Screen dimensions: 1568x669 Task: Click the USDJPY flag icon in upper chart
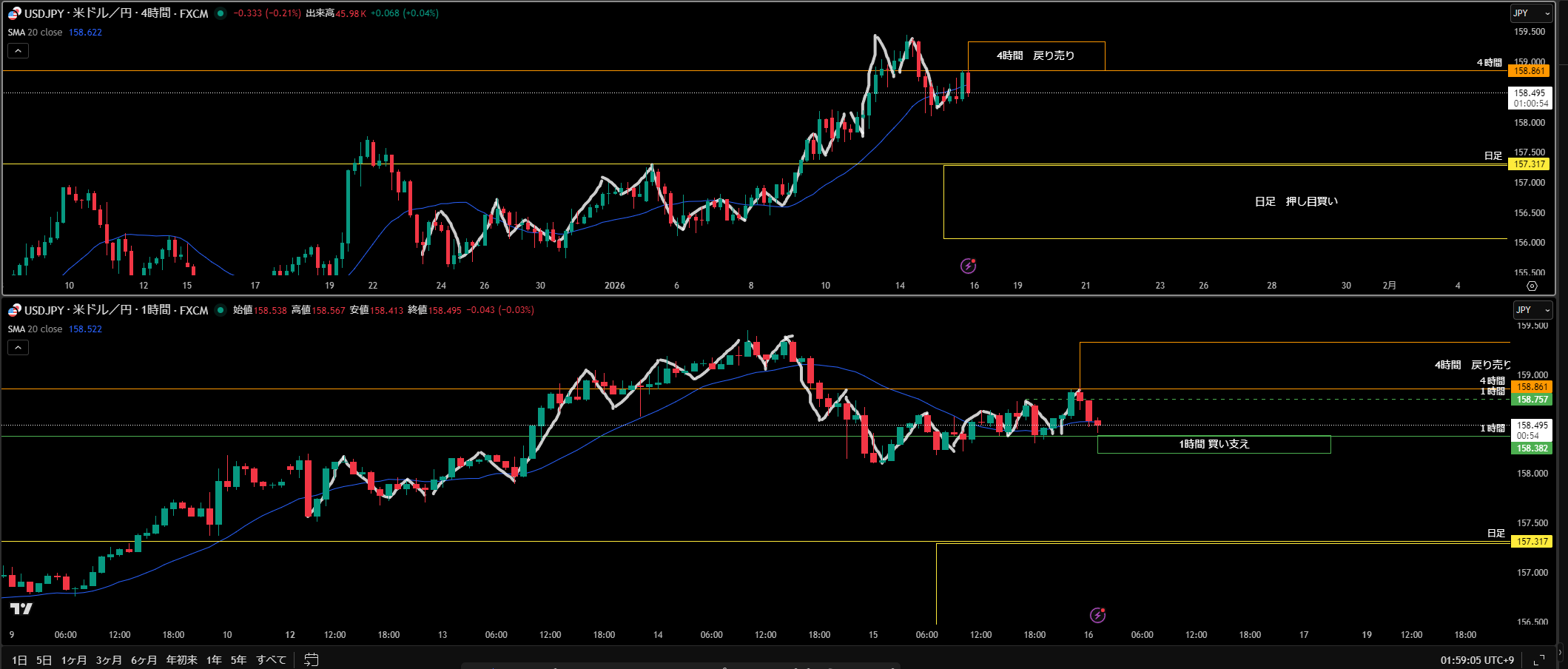pyautogui.click(x=14, y=13)
